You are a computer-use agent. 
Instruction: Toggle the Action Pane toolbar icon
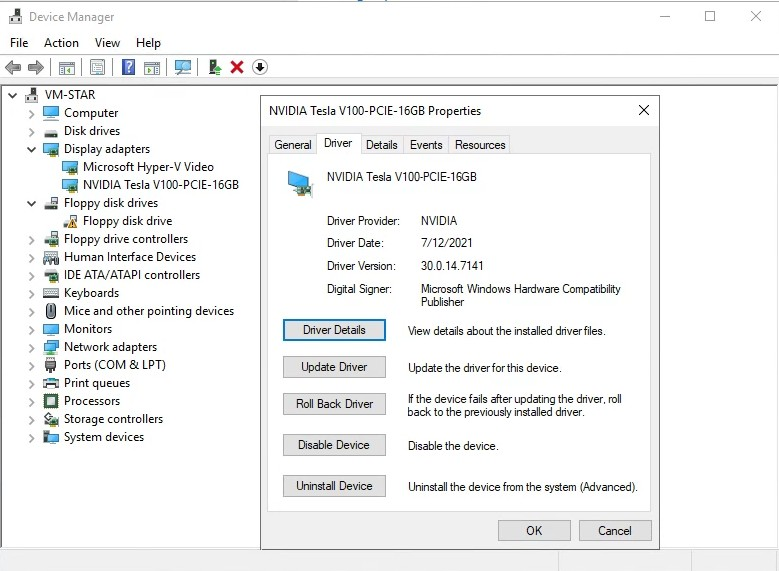(152, 67)
